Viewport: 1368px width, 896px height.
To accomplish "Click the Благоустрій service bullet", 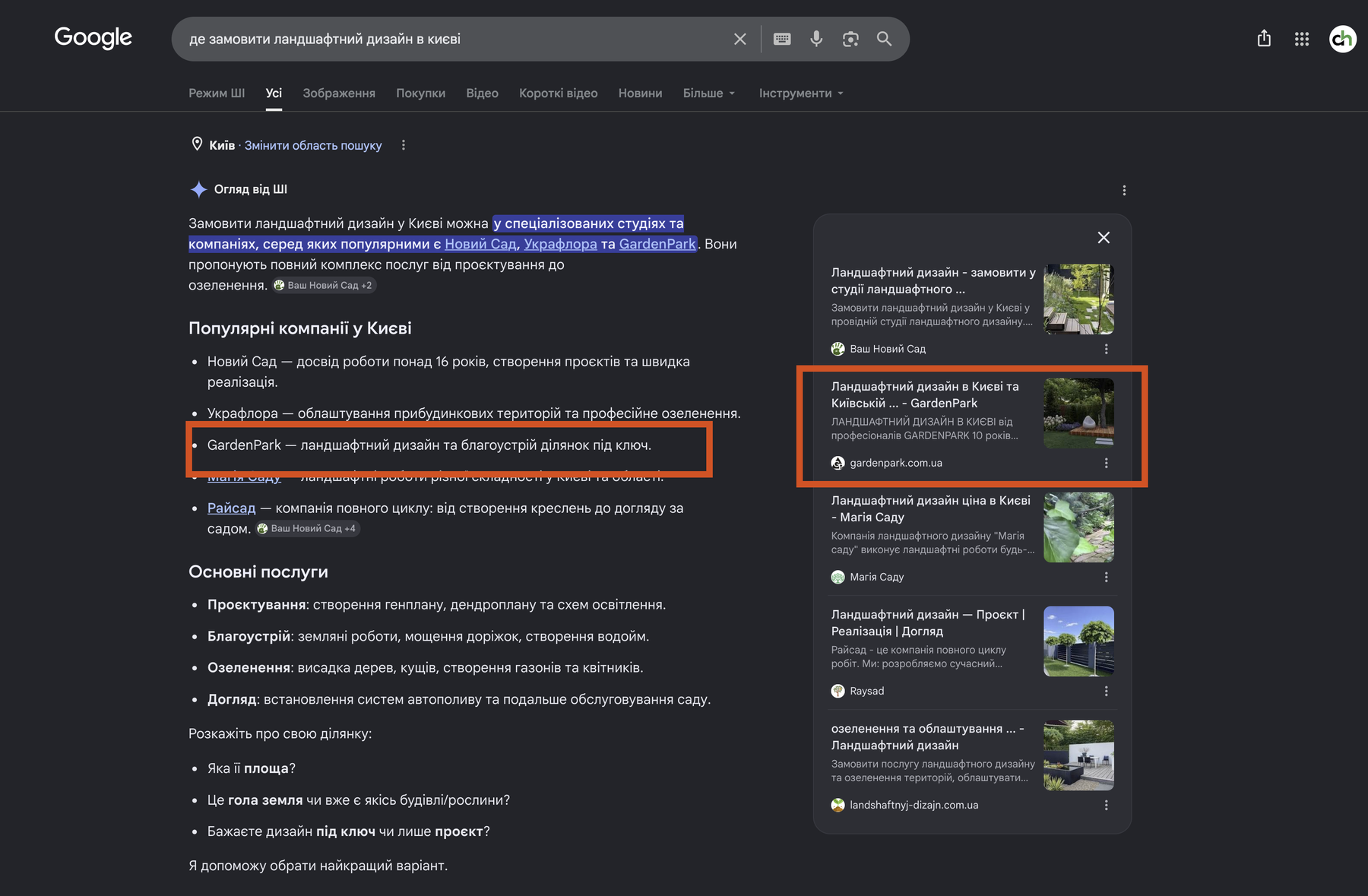I will [x=428, y=636].
